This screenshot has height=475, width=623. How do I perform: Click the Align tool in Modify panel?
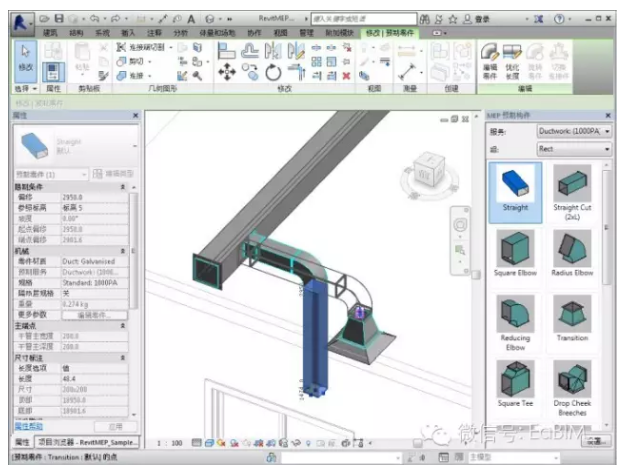(x=226, y=51)
